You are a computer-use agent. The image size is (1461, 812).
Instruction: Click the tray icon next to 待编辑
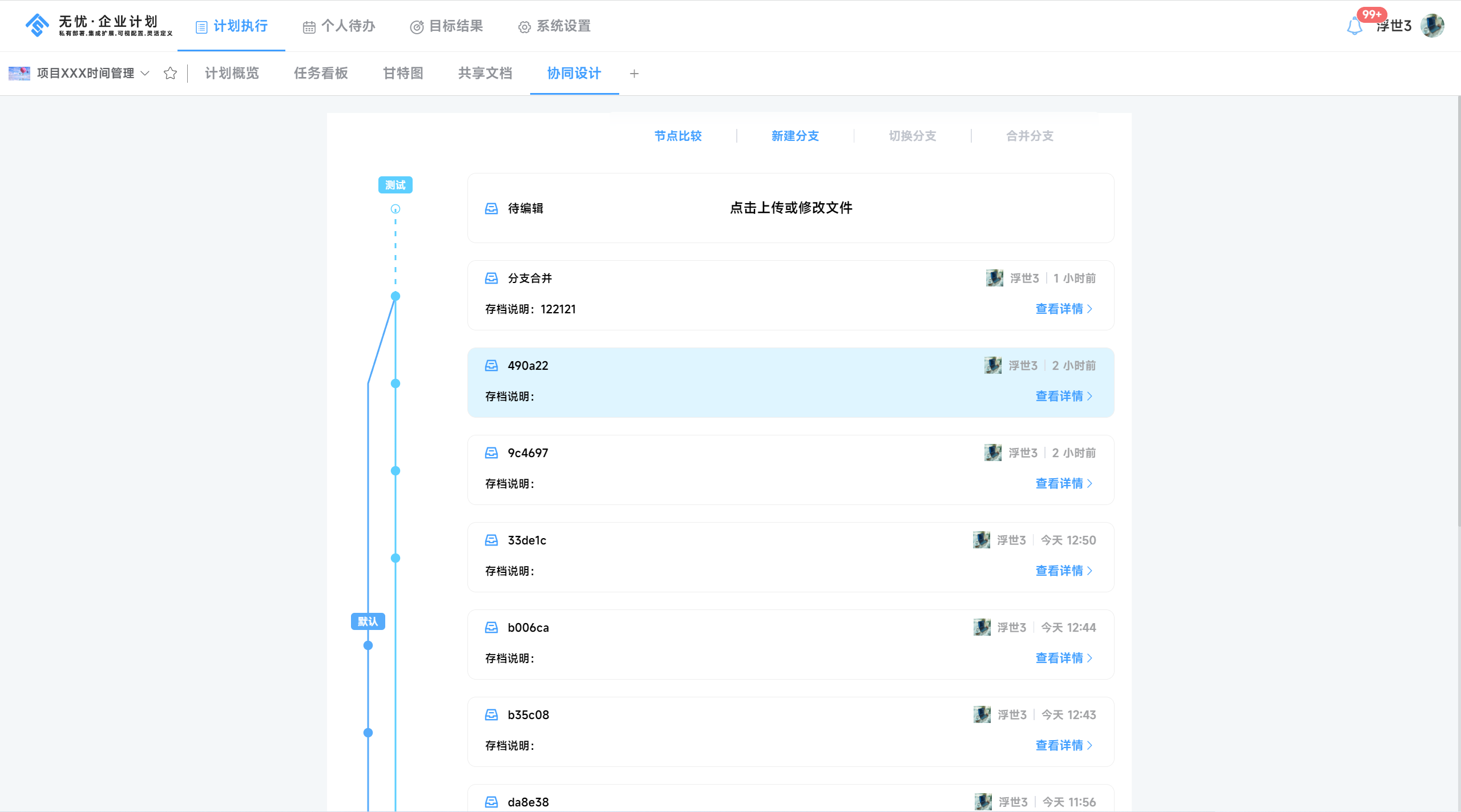[491, 208]
